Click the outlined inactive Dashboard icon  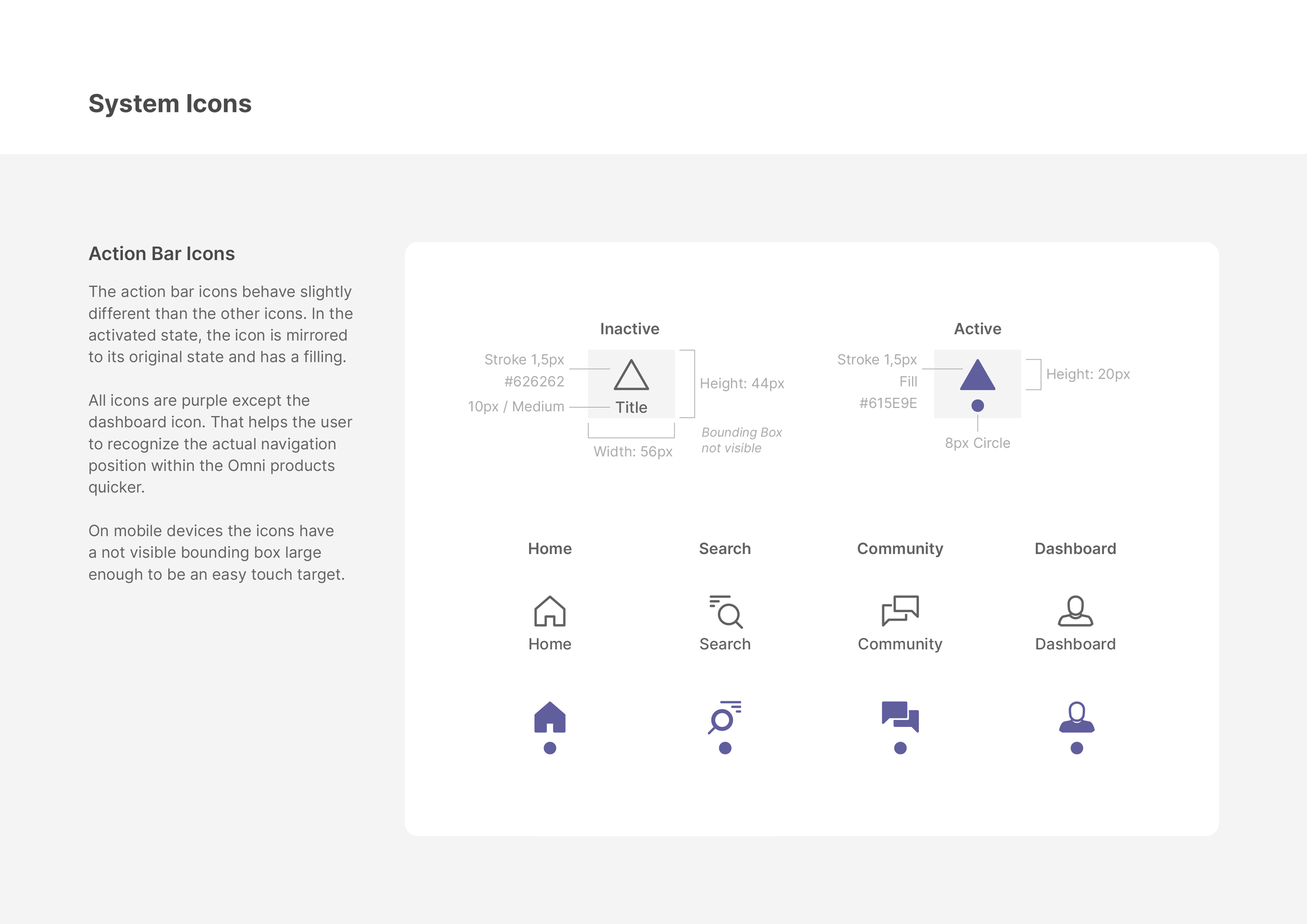pos(1076,611)
